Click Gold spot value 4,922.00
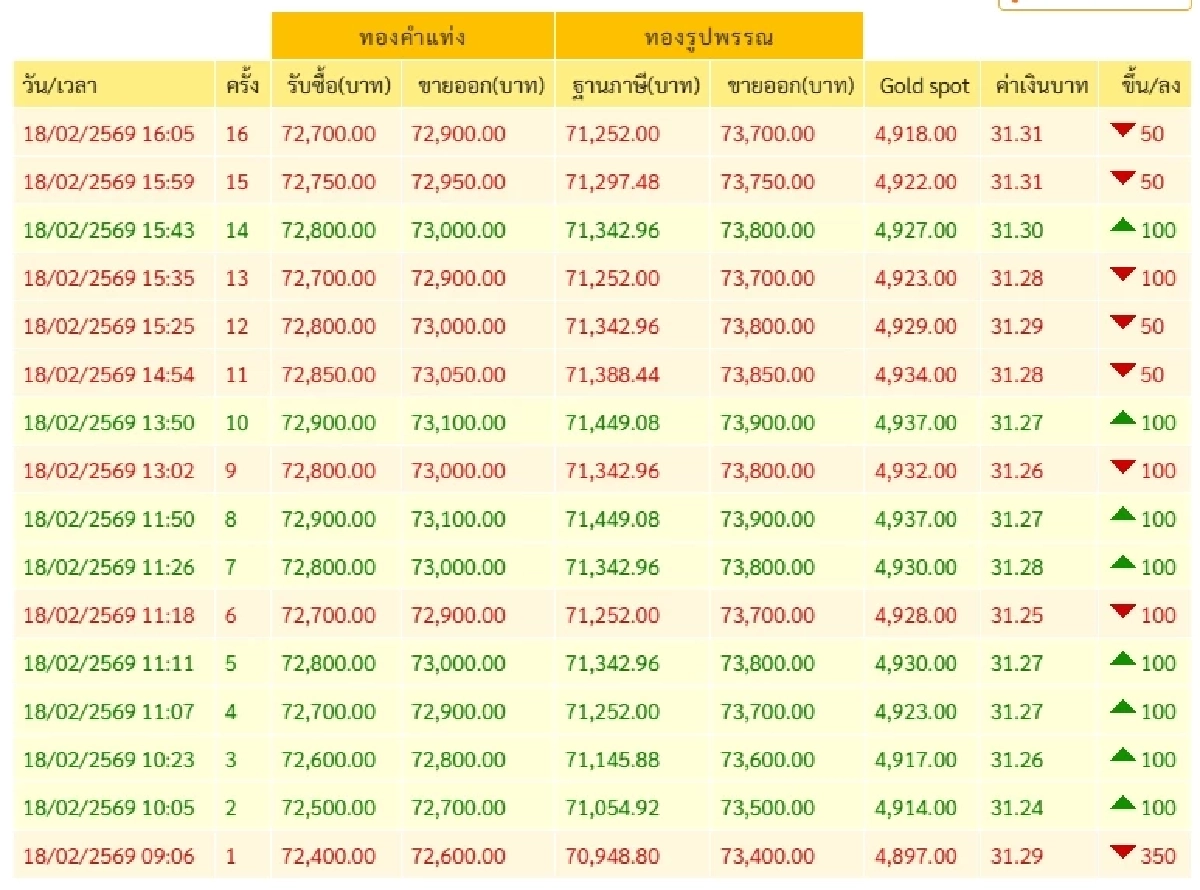 point(916,182)
